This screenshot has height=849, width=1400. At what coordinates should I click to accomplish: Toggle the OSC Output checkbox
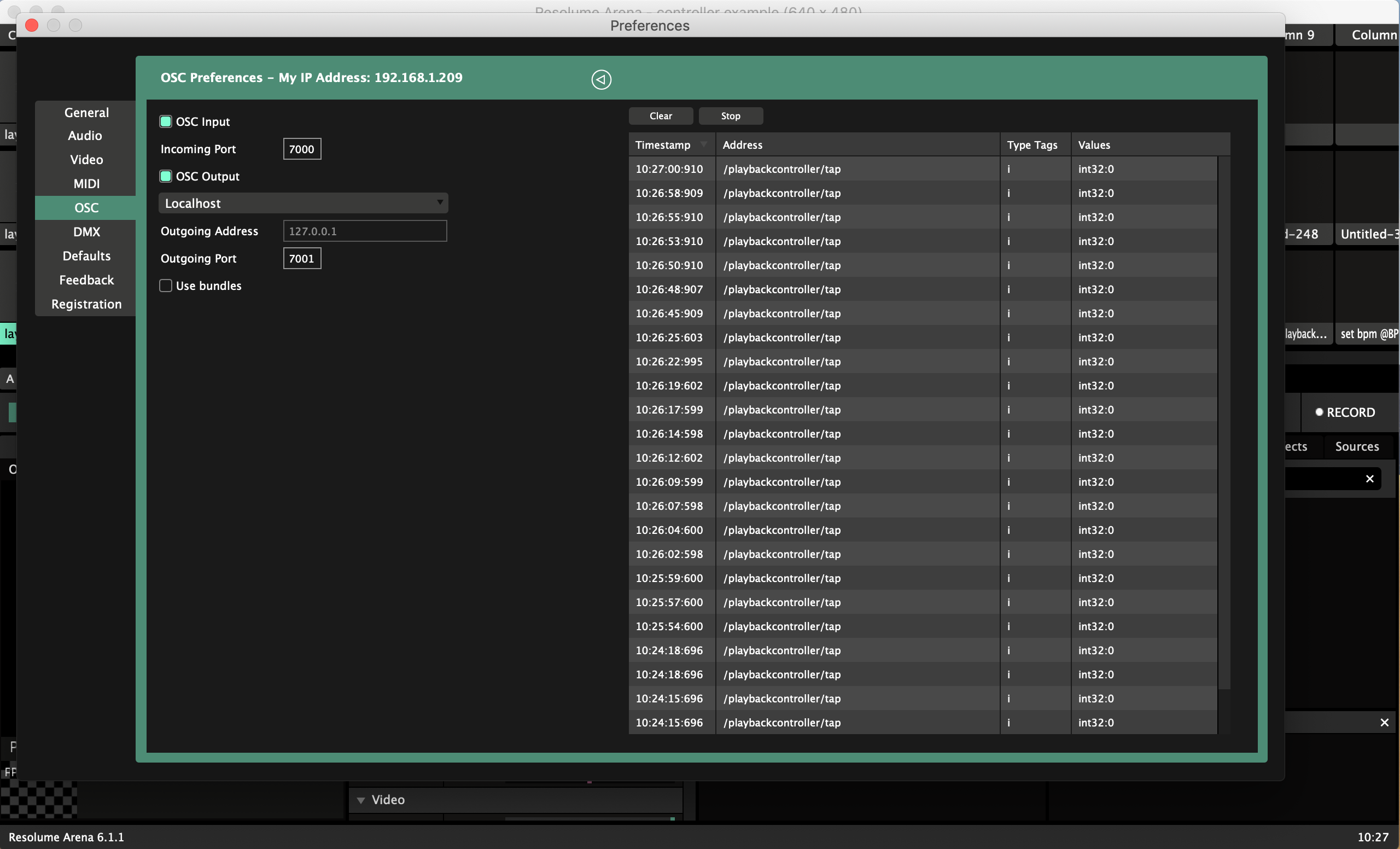point(166,176)
